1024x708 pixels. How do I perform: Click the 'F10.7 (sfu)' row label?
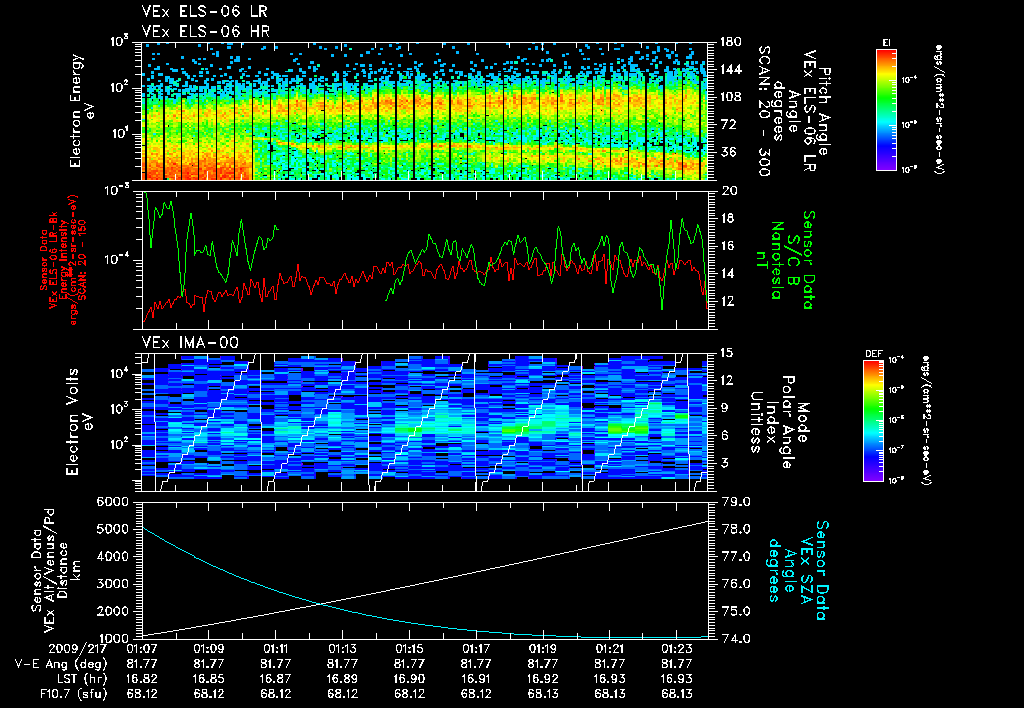[73, 694]
